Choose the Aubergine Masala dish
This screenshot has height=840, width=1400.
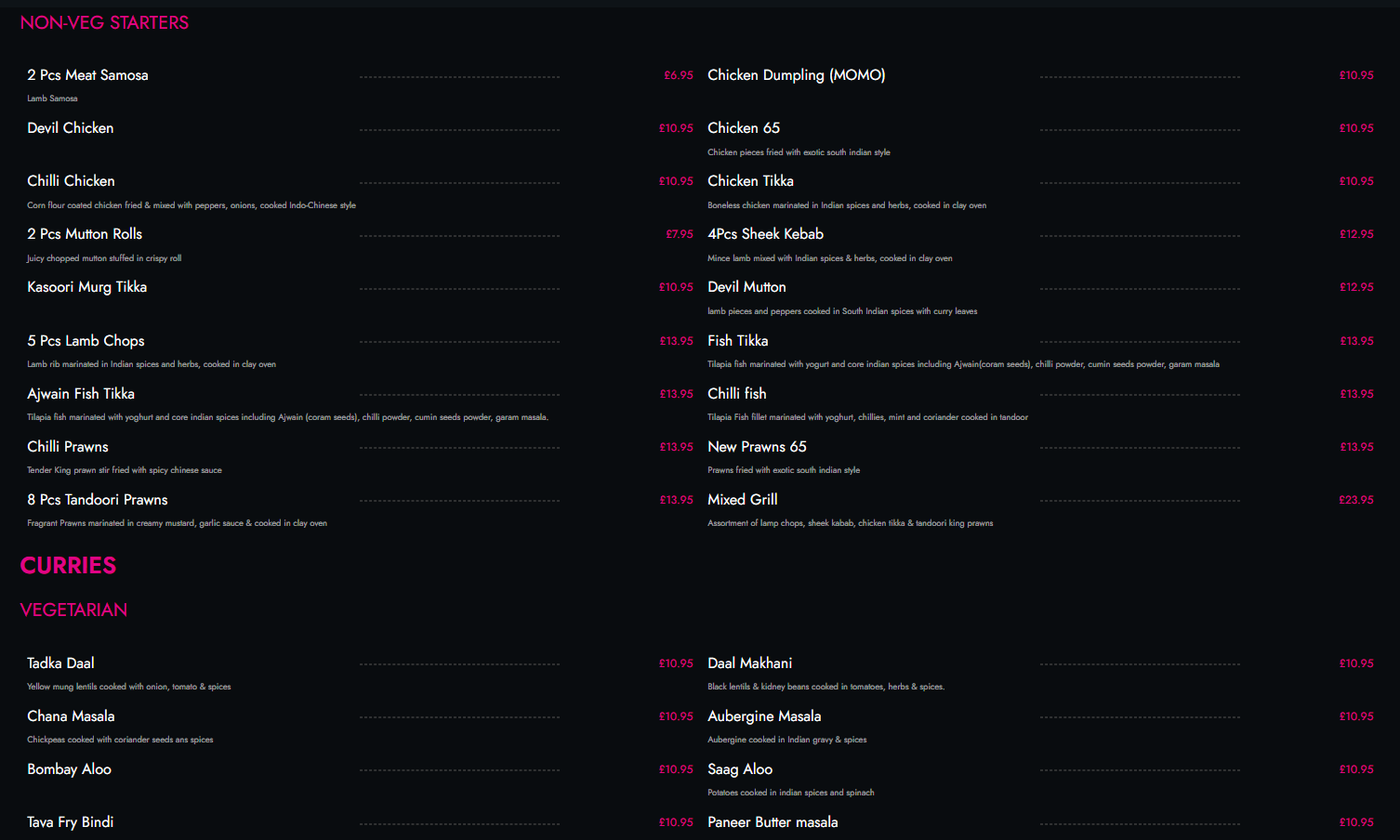[764, 716]
